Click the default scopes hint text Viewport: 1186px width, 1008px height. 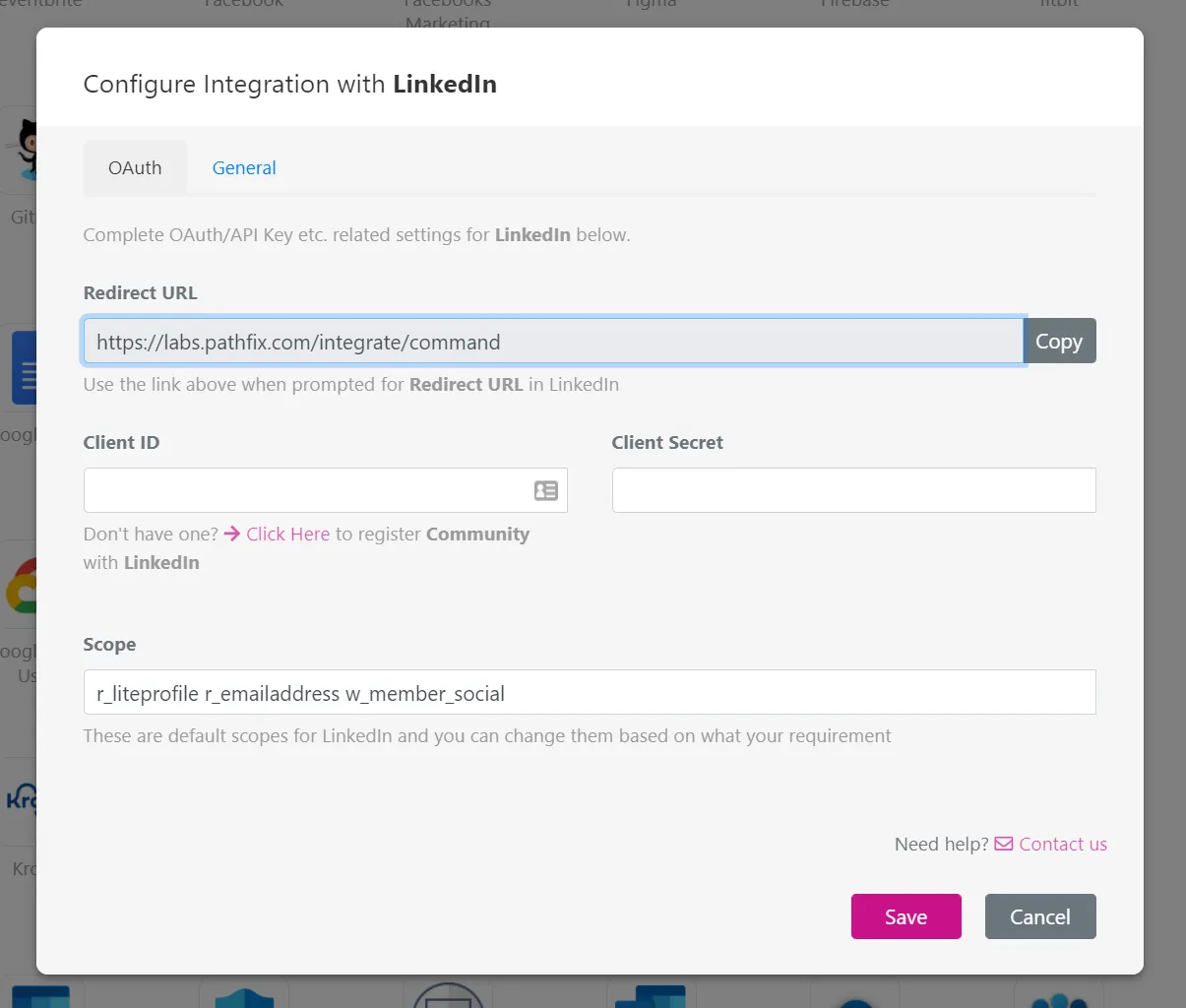coord(487,736)
